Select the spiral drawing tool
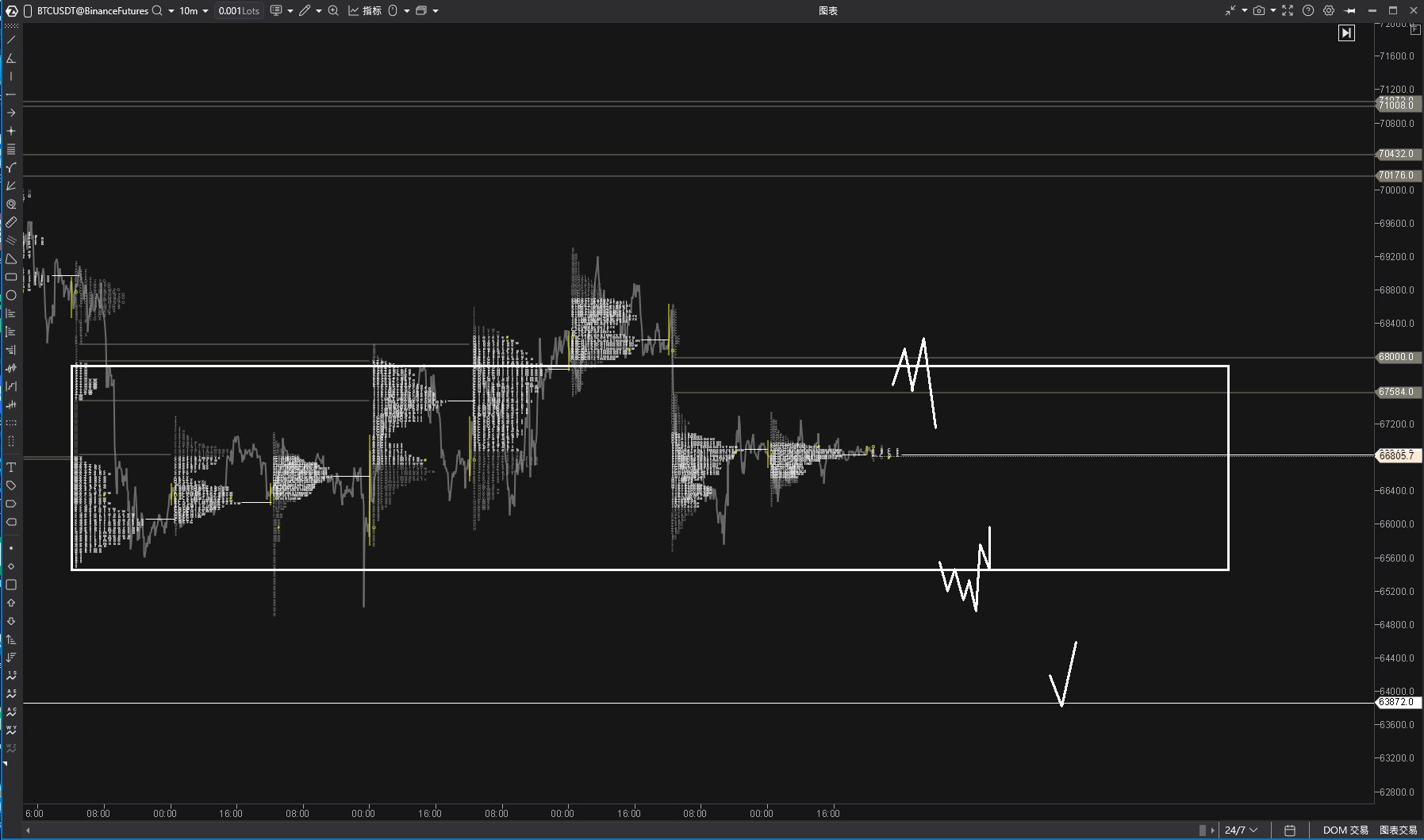The height and width of the screenshot is (840, 1424). coord(11,204)
